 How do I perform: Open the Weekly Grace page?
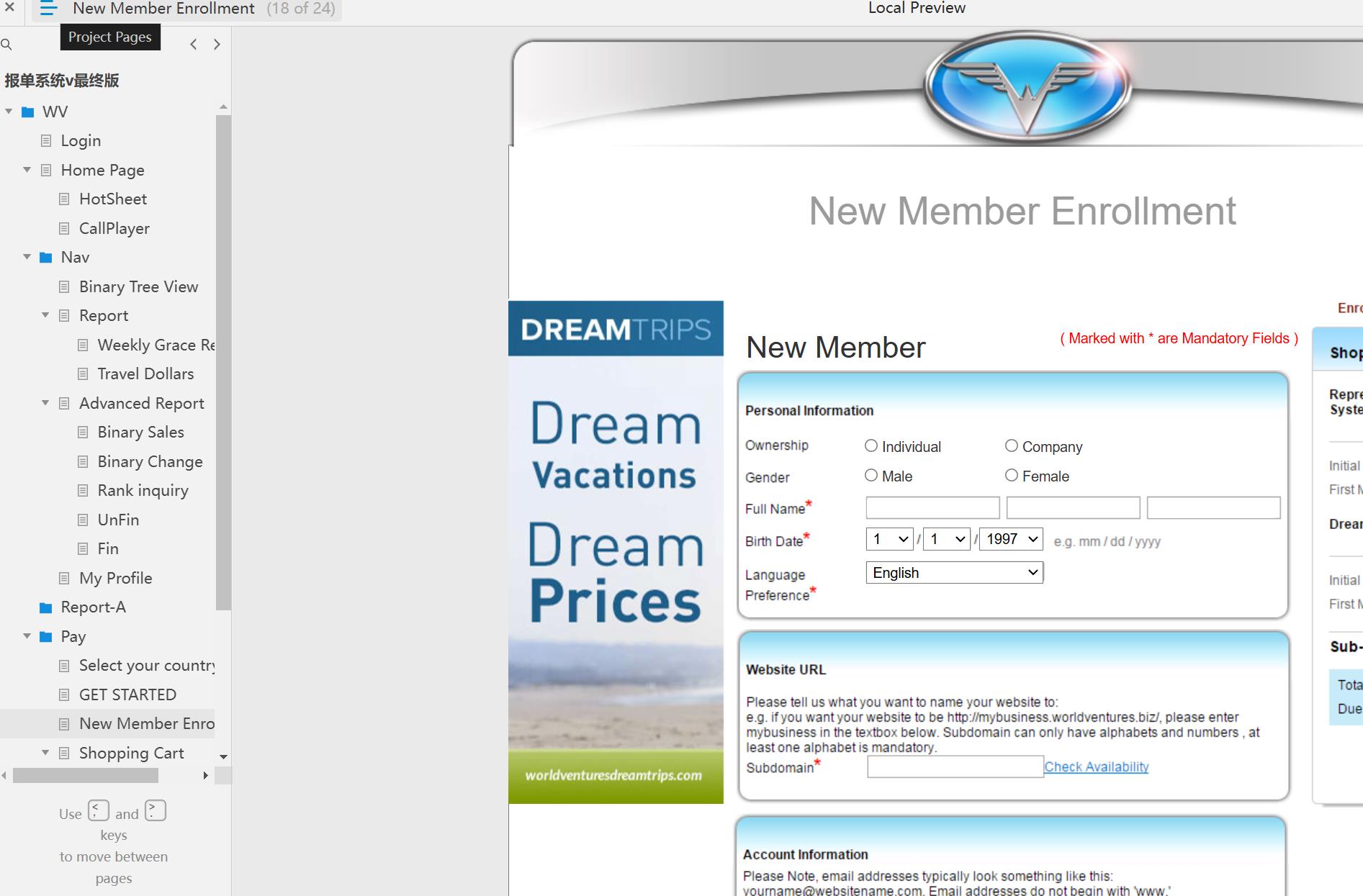(156, 345)
